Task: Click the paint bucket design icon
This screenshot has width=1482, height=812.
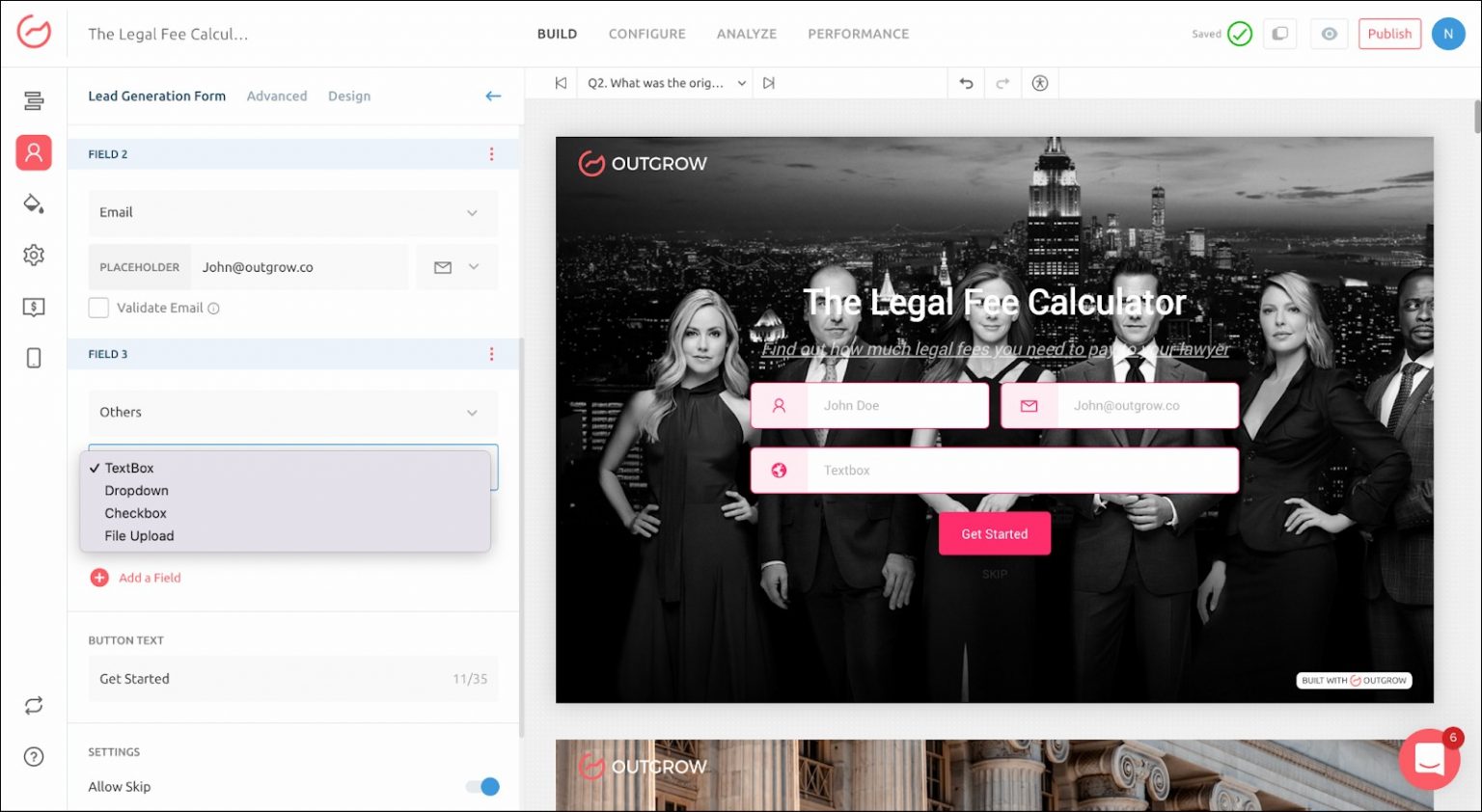Action: tap(34, 203)
